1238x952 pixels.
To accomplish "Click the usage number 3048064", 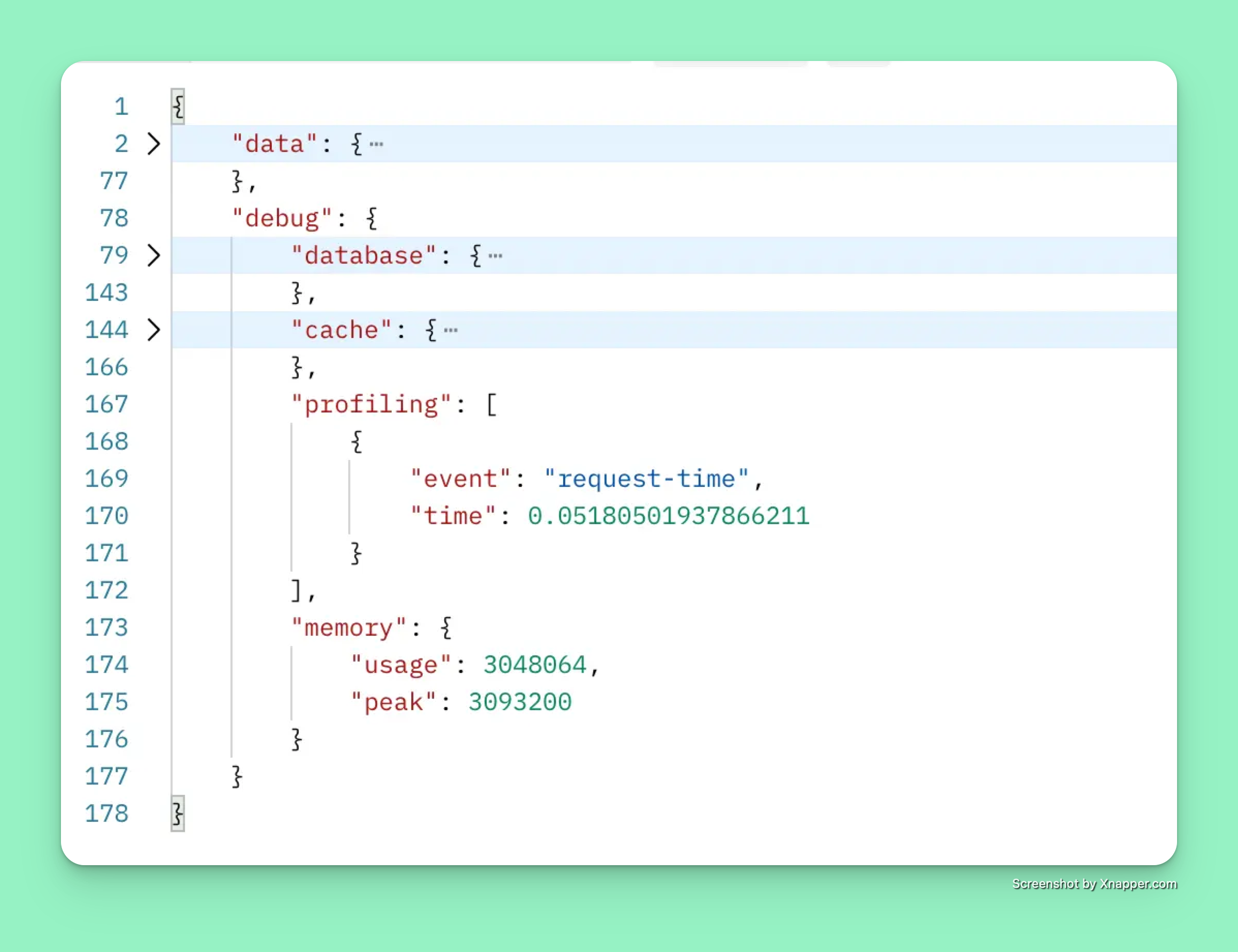I will click(535, 665).
